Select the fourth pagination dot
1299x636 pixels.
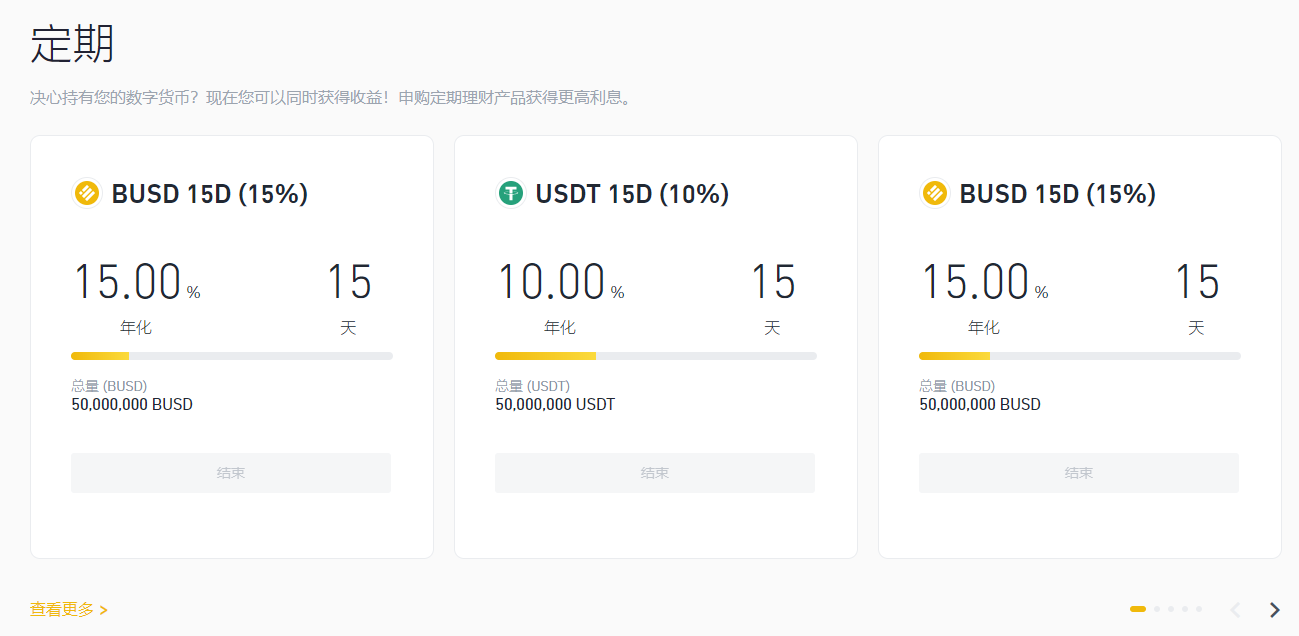pyautogui.click(x=1184, y=607)
